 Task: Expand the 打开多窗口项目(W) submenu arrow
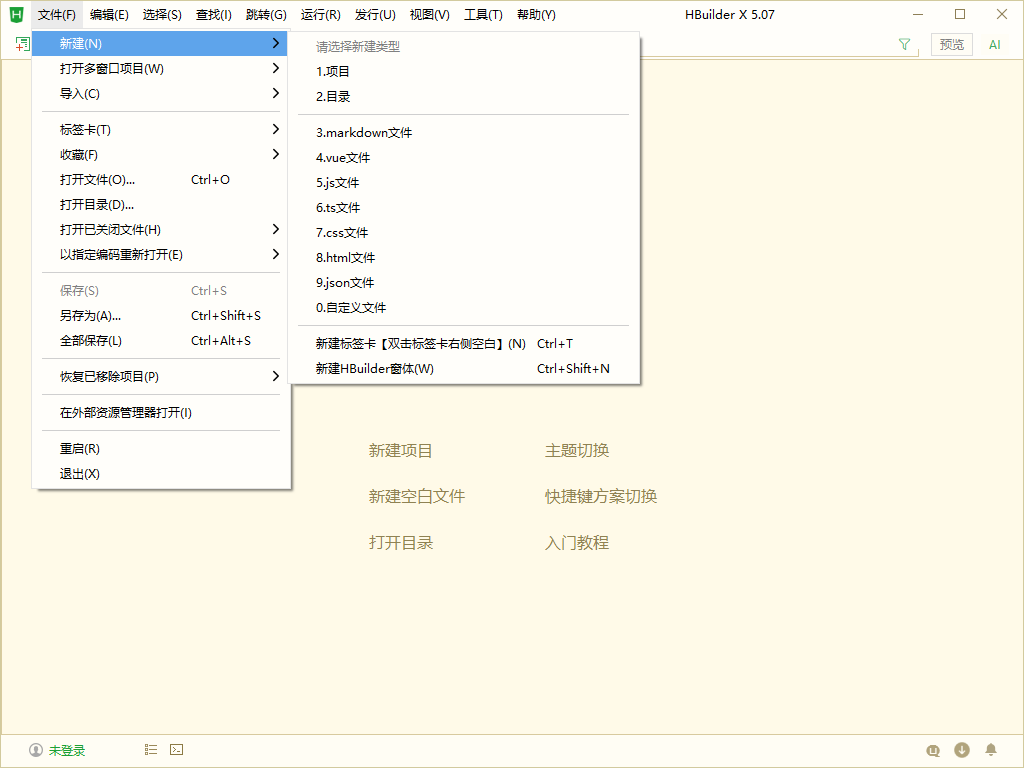[x=276, y=68]
